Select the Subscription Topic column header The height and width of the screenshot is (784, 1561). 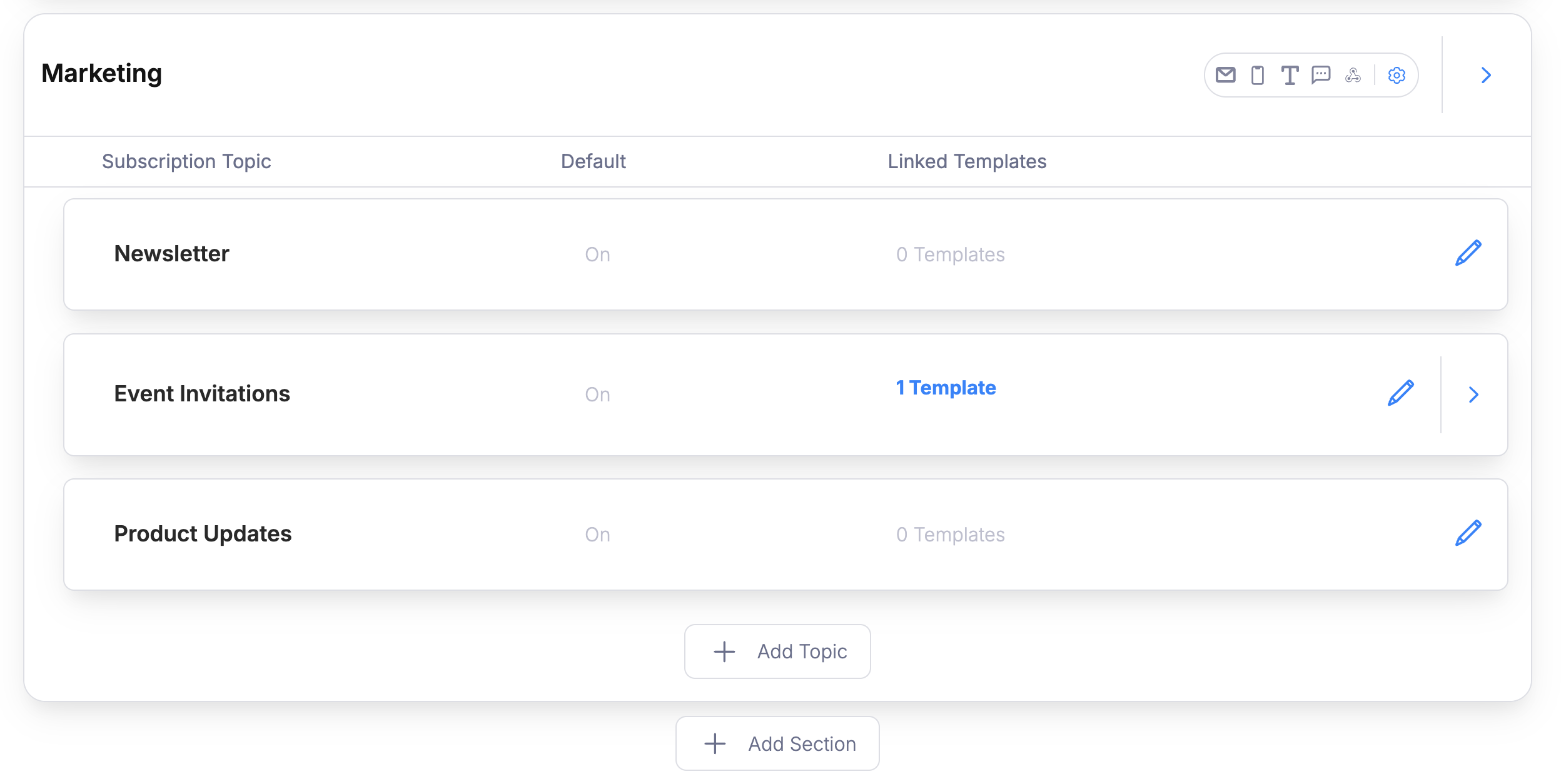pos(186,161)
